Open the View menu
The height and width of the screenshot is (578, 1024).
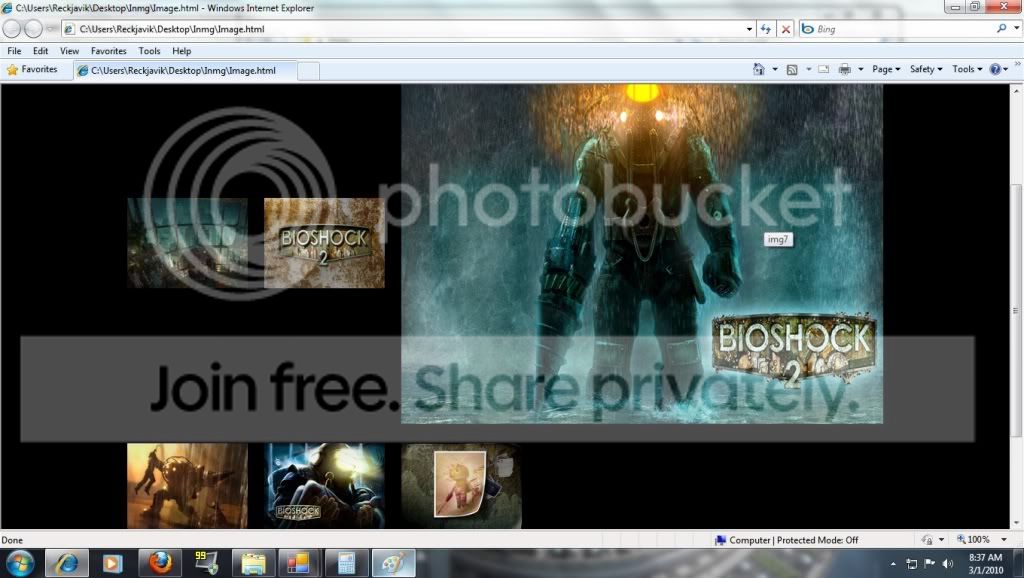[69, 51]
